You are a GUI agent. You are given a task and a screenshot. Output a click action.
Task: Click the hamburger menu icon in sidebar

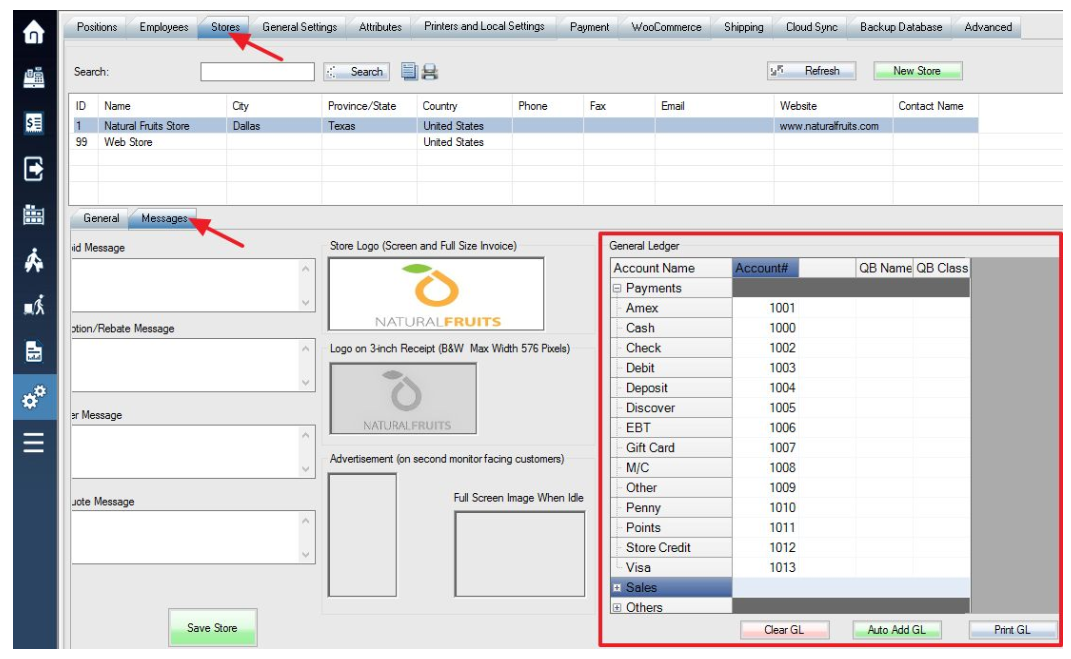[x=34, y=442]
